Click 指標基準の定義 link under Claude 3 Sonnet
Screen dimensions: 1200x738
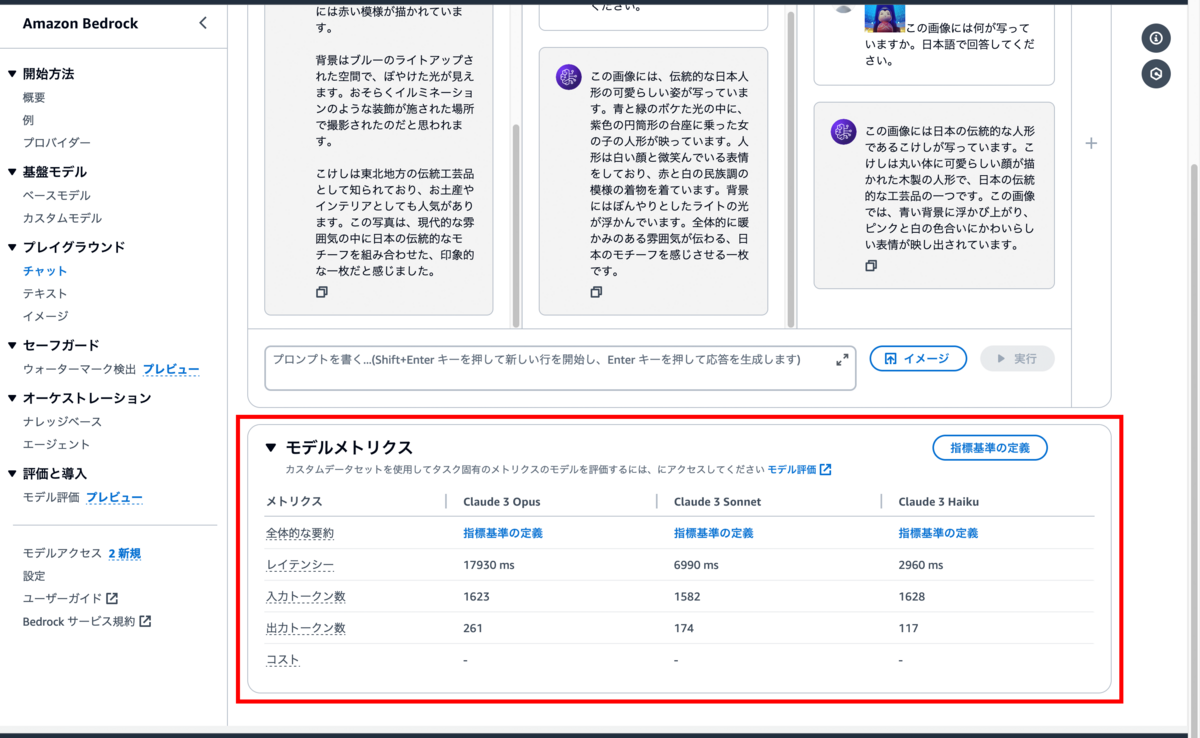click(714, 533)
